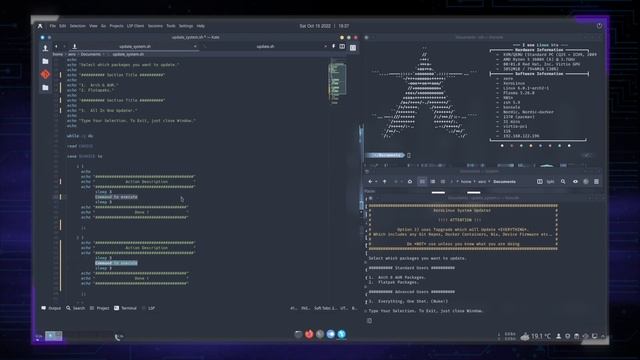Launch Firefox-like red icon in dock
This screenshot has width=640, height=360.
coord(309,334)
